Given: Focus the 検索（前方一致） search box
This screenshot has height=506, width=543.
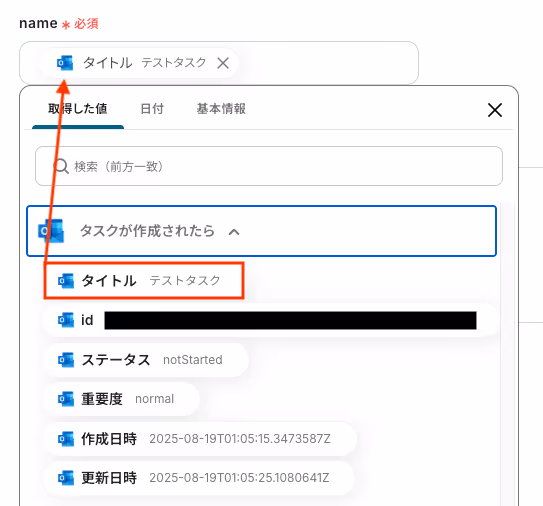Looking at the screenshot, I should coord(269,166).
